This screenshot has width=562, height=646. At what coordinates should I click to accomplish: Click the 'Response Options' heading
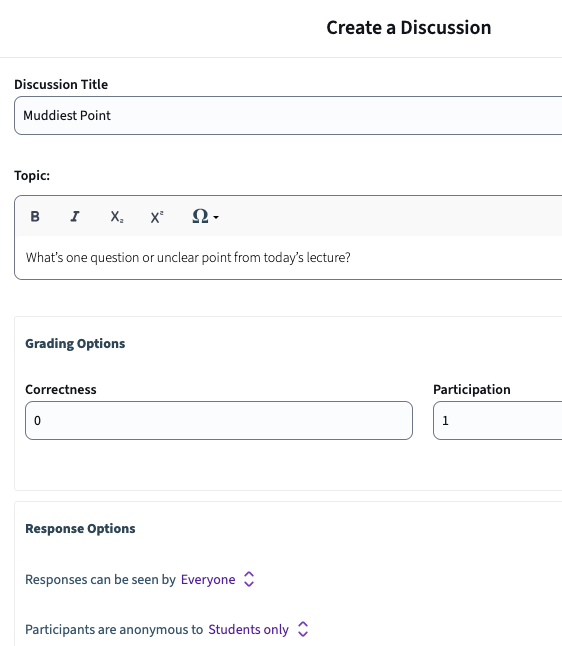[80, 529]
